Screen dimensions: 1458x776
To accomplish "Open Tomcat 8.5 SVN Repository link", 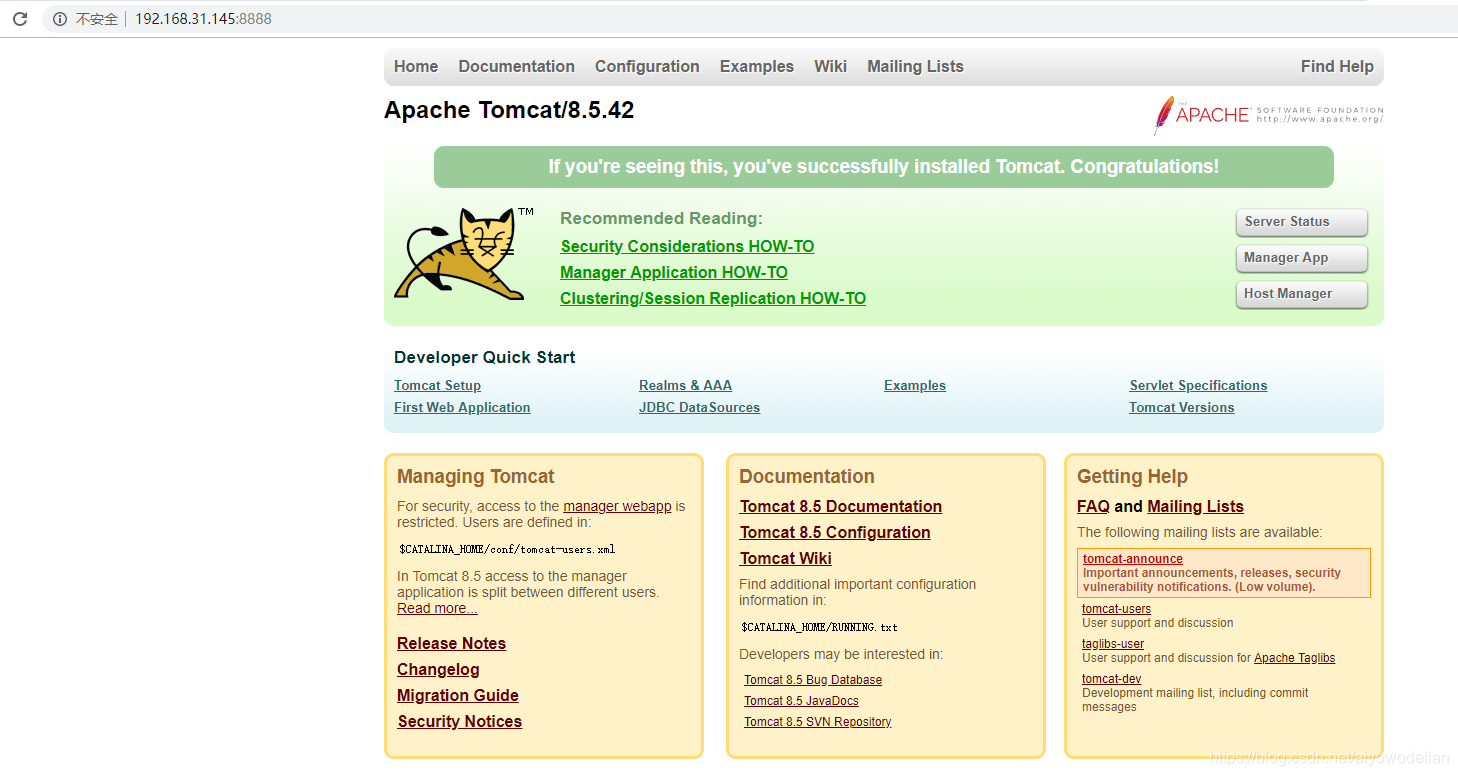I will click(817, 722).
